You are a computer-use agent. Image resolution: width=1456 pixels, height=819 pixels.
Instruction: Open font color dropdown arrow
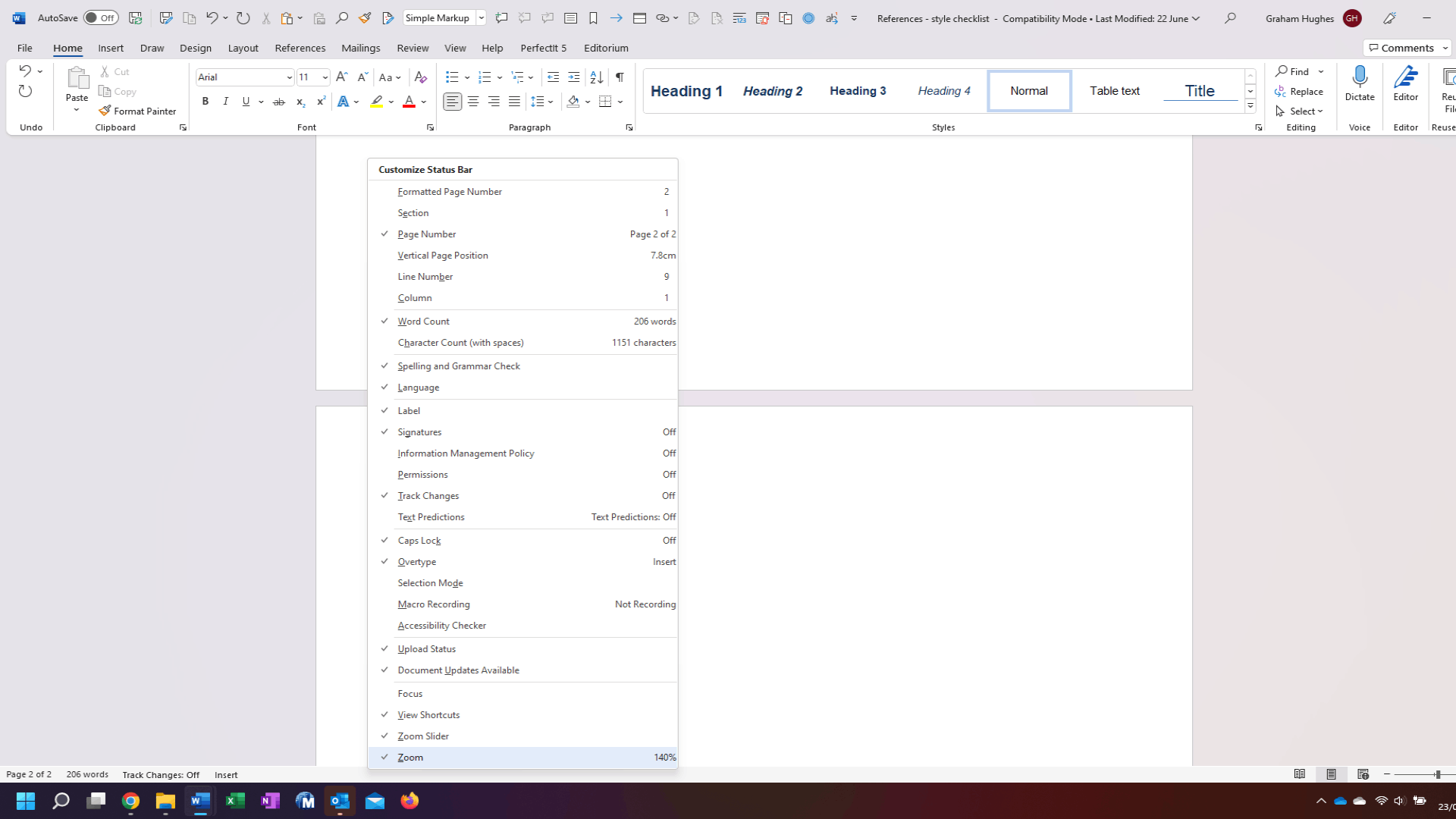pyautogui.click(x=424, y=102)
